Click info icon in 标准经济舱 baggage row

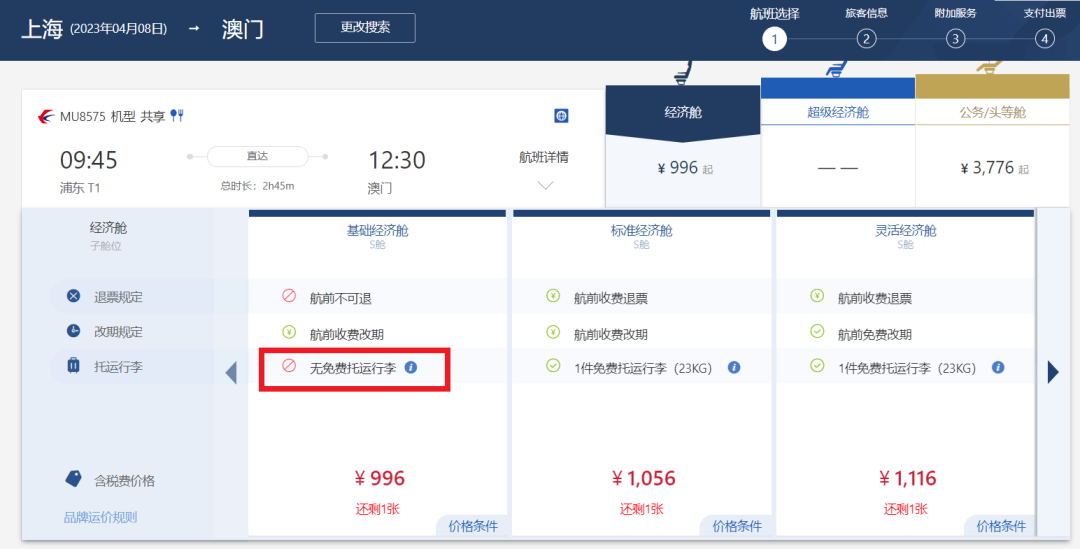[x=734, y=367]
